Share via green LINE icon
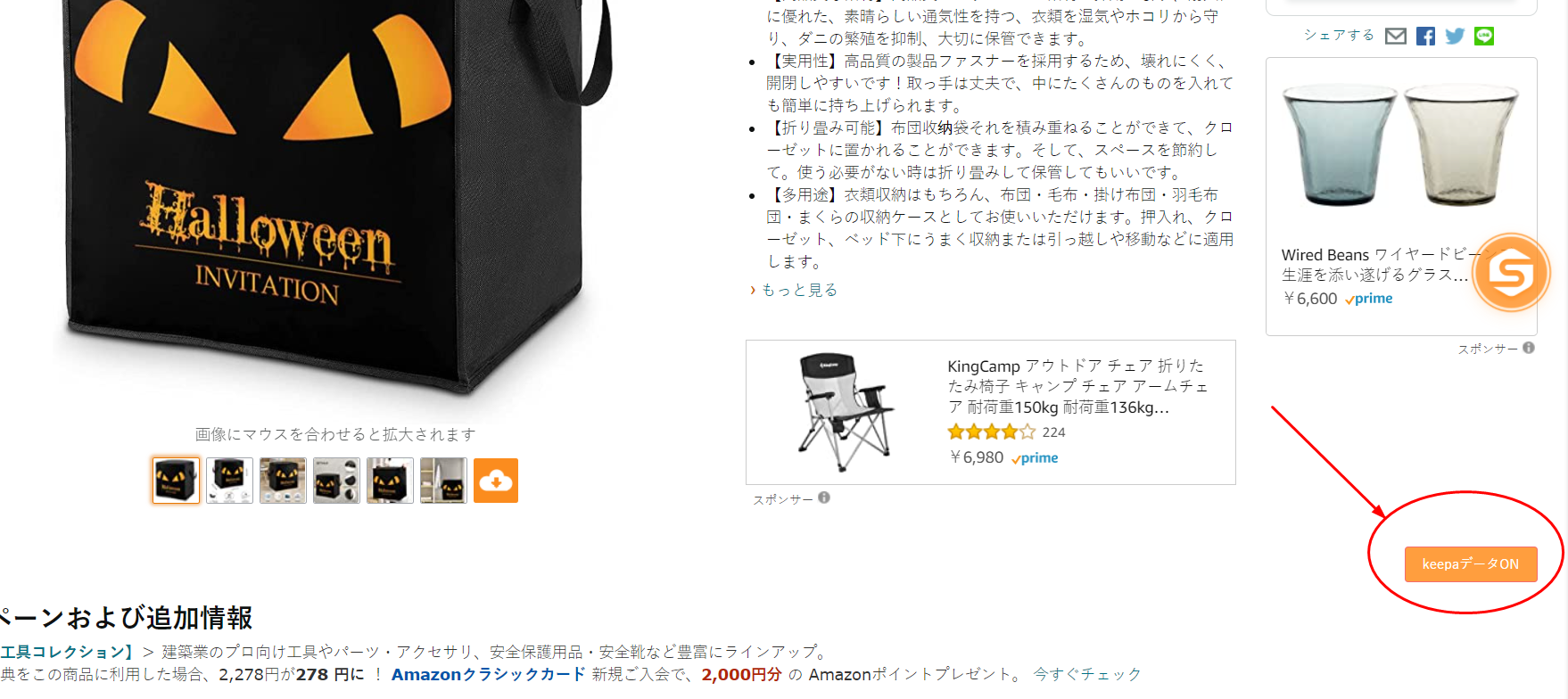Image resolution: width=1568 pixels, height=699 pixels. [x=1484, y=36]
